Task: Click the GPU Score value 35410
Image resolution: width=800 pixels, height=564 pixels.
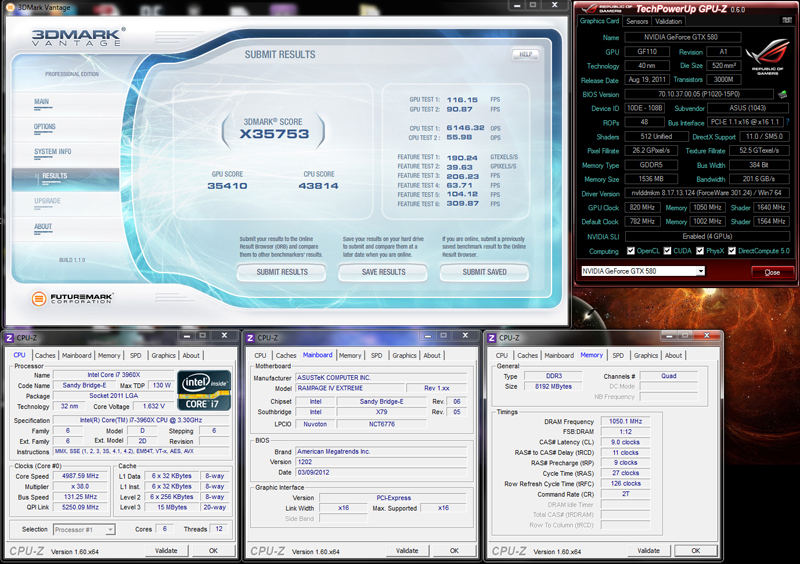Action: pos(227,186)
